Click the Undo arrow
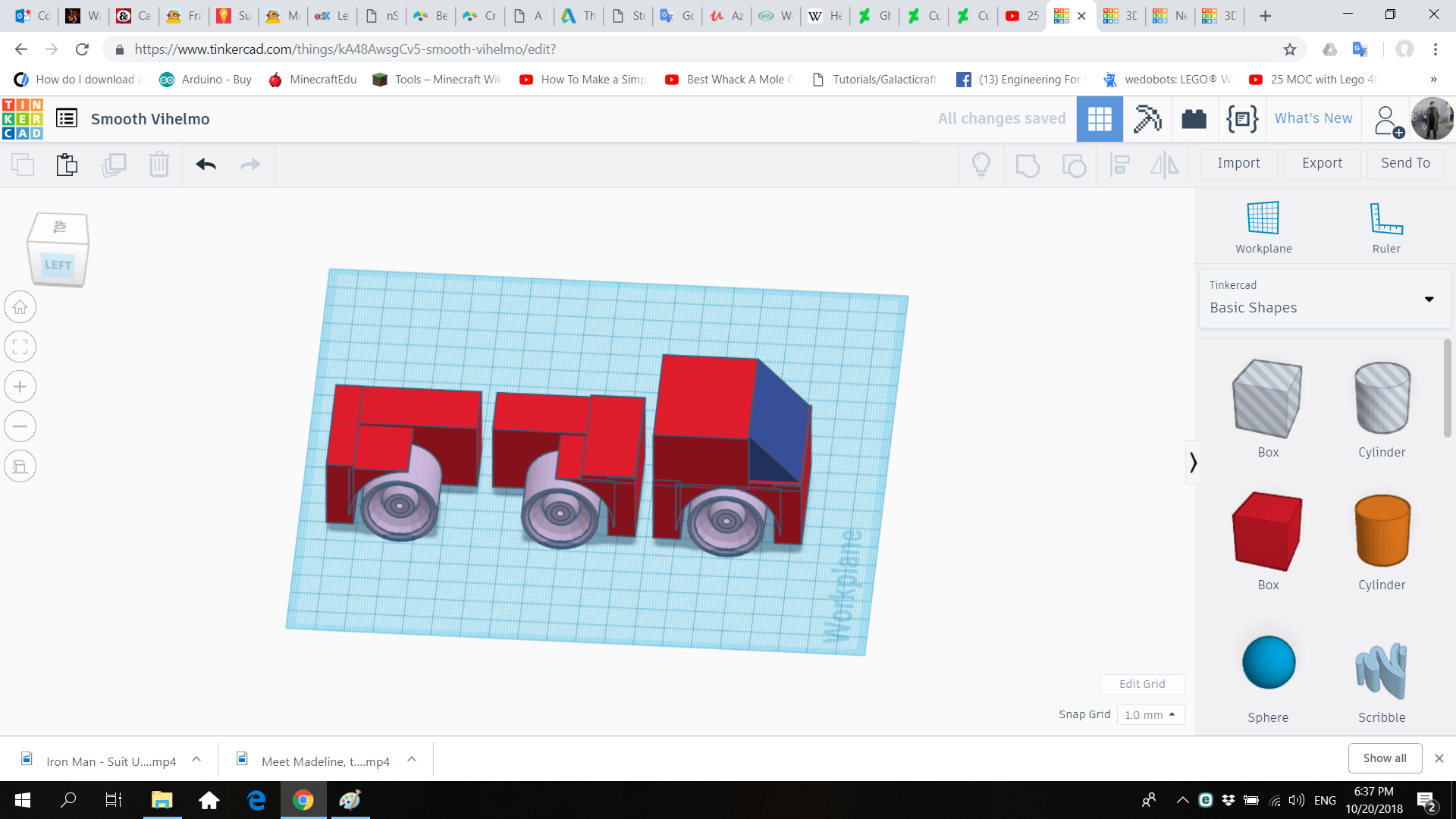Image resolution: width=1456 pixels, height=819 pixels. pyautogui.click(x=206, y=165)
